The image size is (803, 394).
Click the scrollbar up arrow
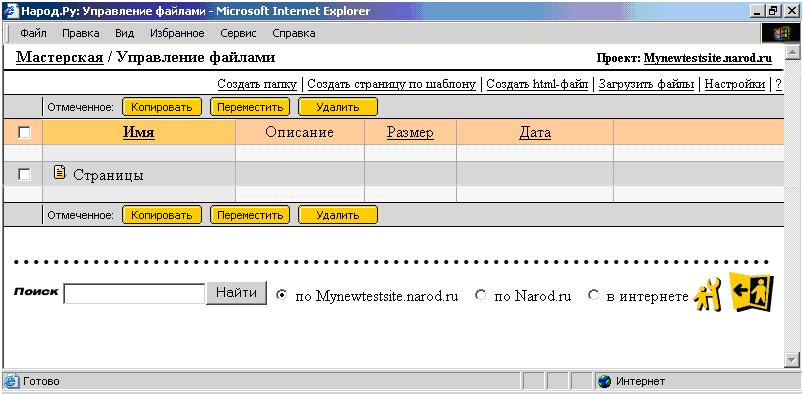(x=792, y=52)
